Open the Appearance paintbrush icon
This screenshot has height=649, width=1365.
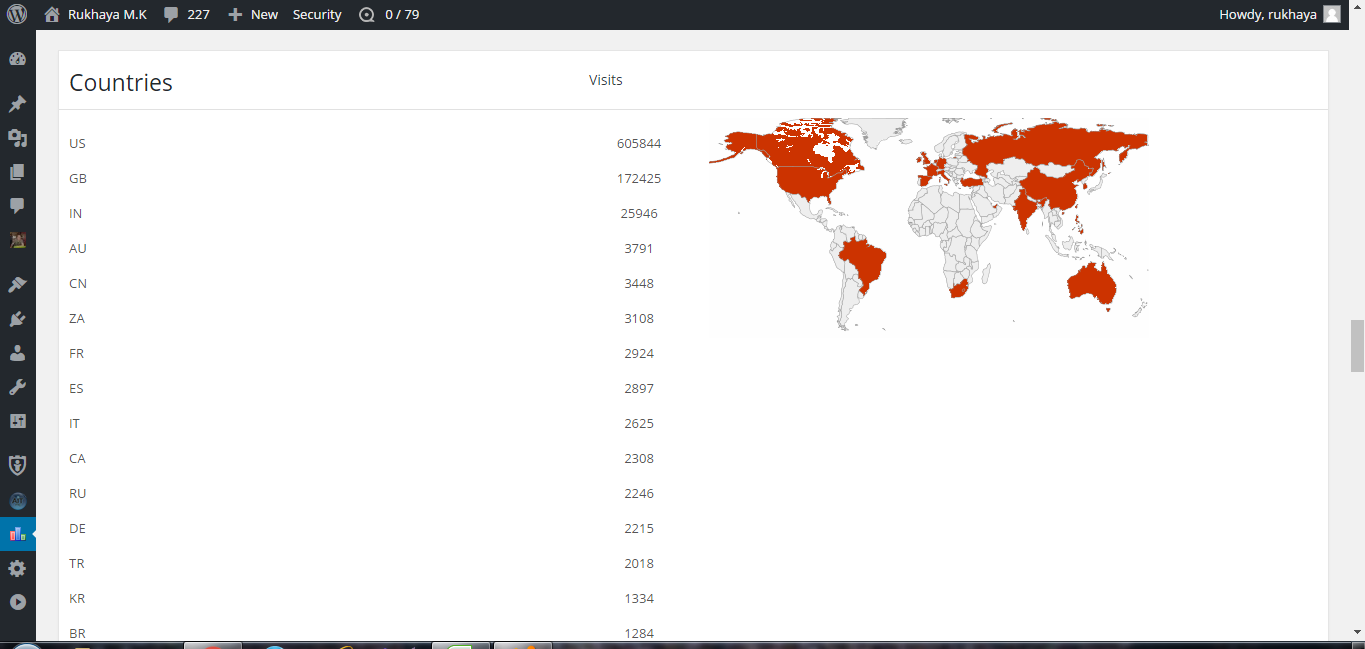(x=17, y=285)
